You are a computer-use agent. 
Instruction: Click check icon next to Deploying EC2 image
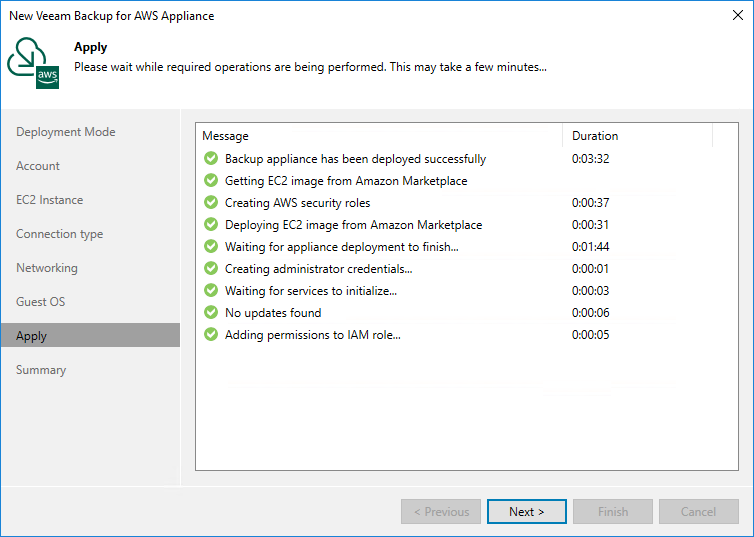[x=211, y=225]
